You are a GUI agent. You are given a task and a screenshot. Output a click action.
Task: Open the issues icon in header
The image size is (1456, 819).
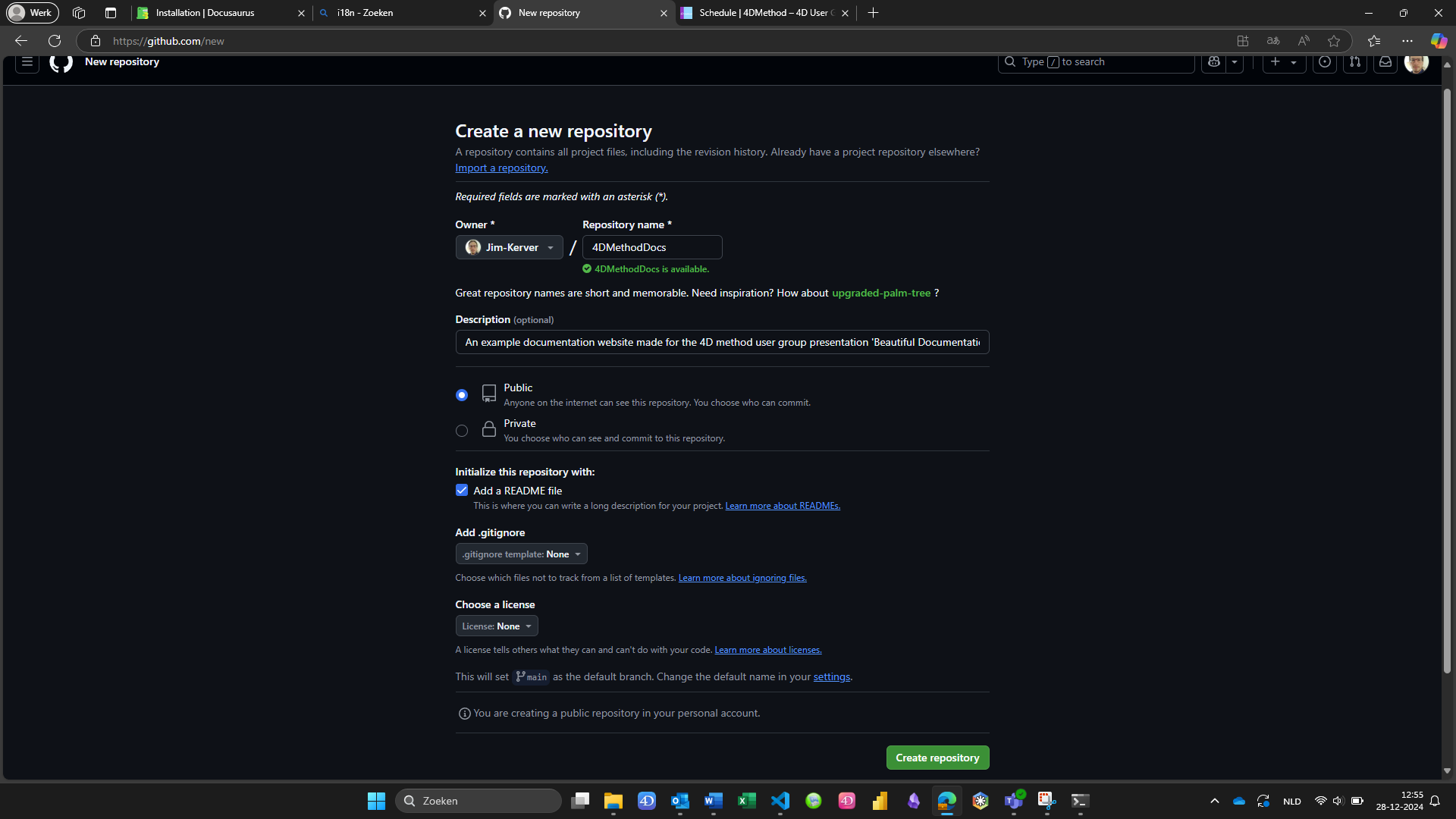coord(1325,62)
